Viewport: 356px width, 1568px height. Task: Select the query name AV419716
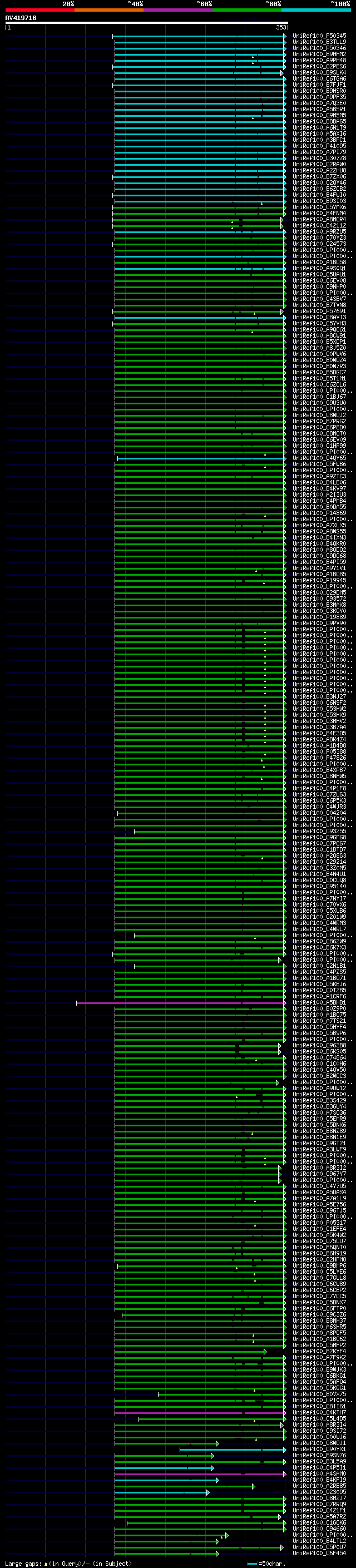[21, 18]
